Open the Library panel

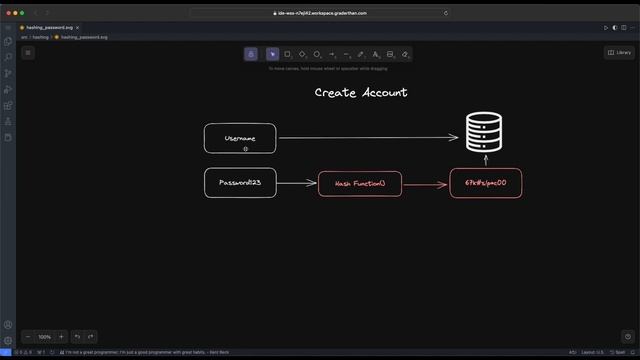619,53
